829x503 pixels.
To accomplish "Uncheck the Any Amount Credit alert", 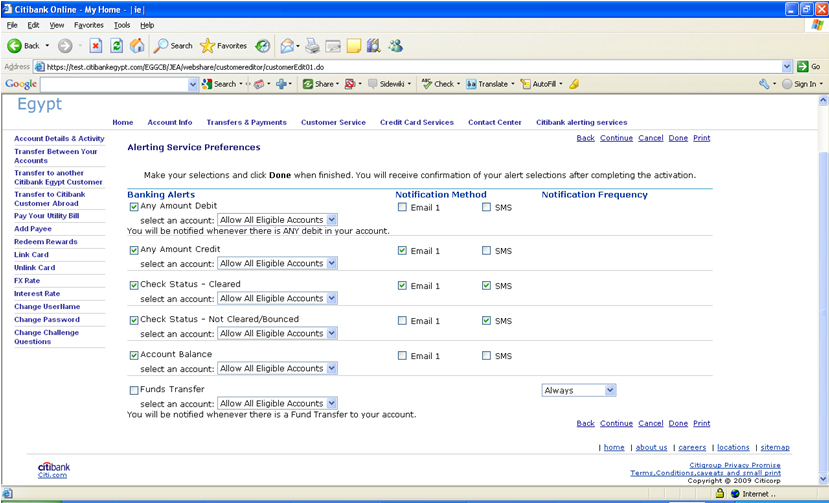I will (134, 251).
